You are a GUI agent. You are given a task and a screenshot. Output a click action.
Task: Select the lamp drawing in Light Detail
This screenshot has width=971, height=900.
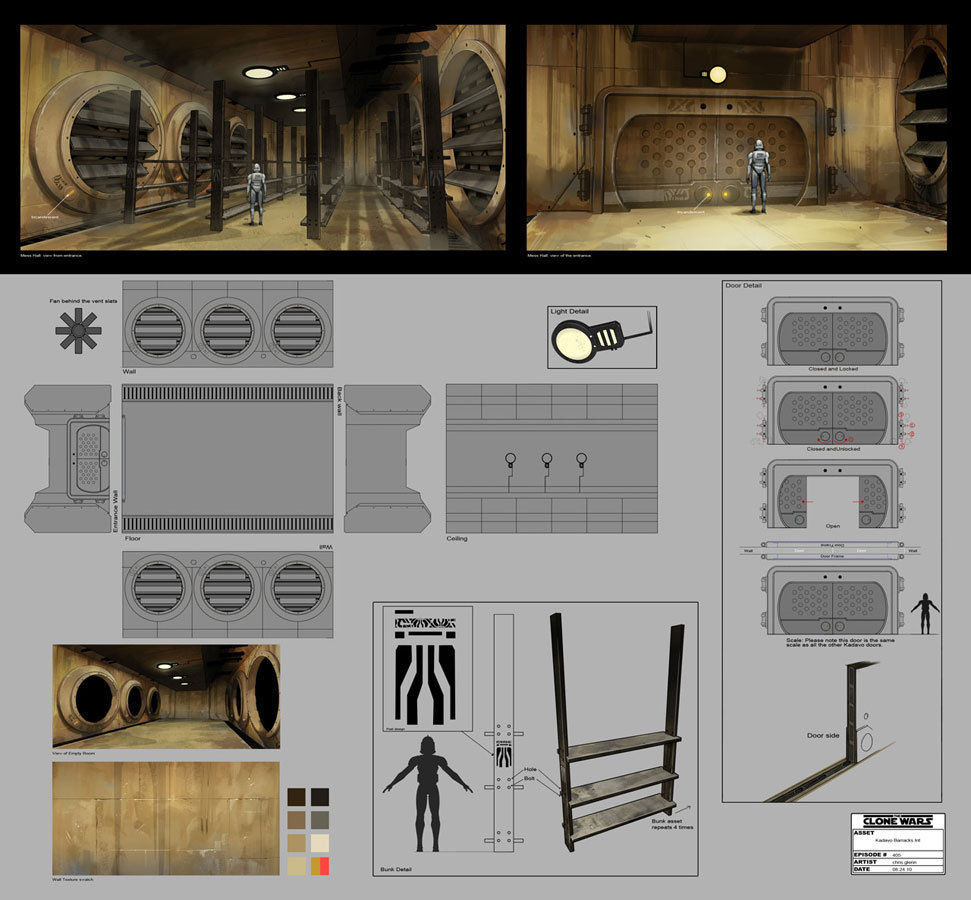[602, 340]
